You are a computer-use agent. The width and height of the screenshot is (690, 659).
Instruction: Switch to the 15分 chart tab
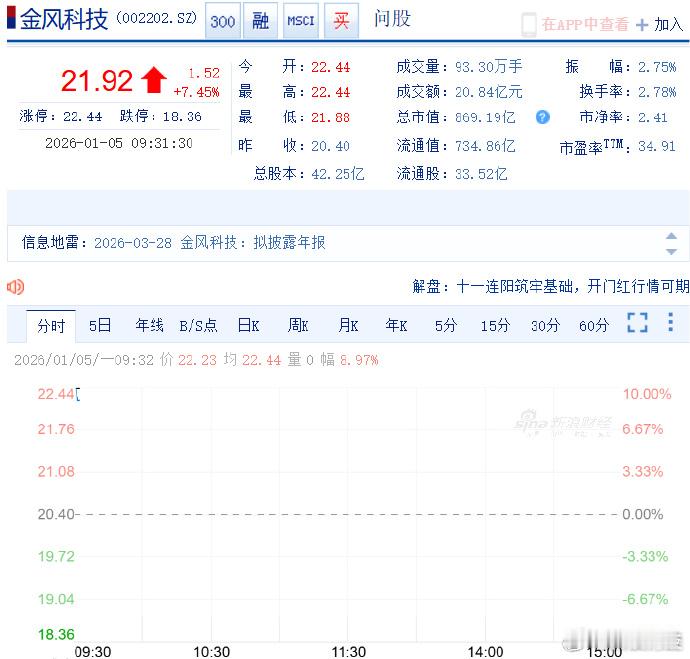click(495, 326)
